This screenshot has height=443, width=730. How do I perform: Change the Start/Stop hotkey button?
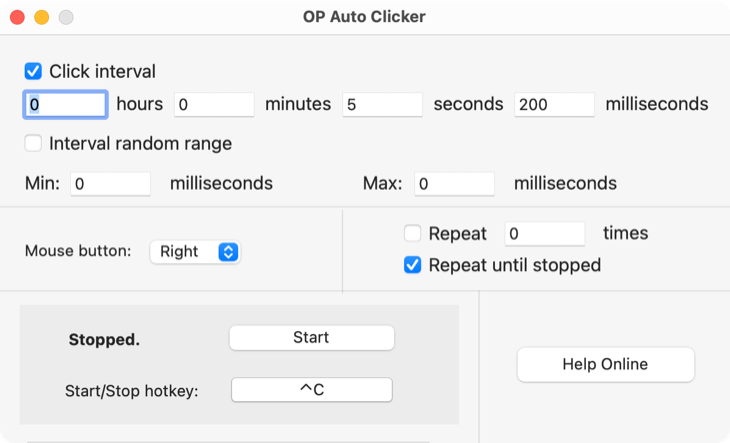tap(311, 390)
